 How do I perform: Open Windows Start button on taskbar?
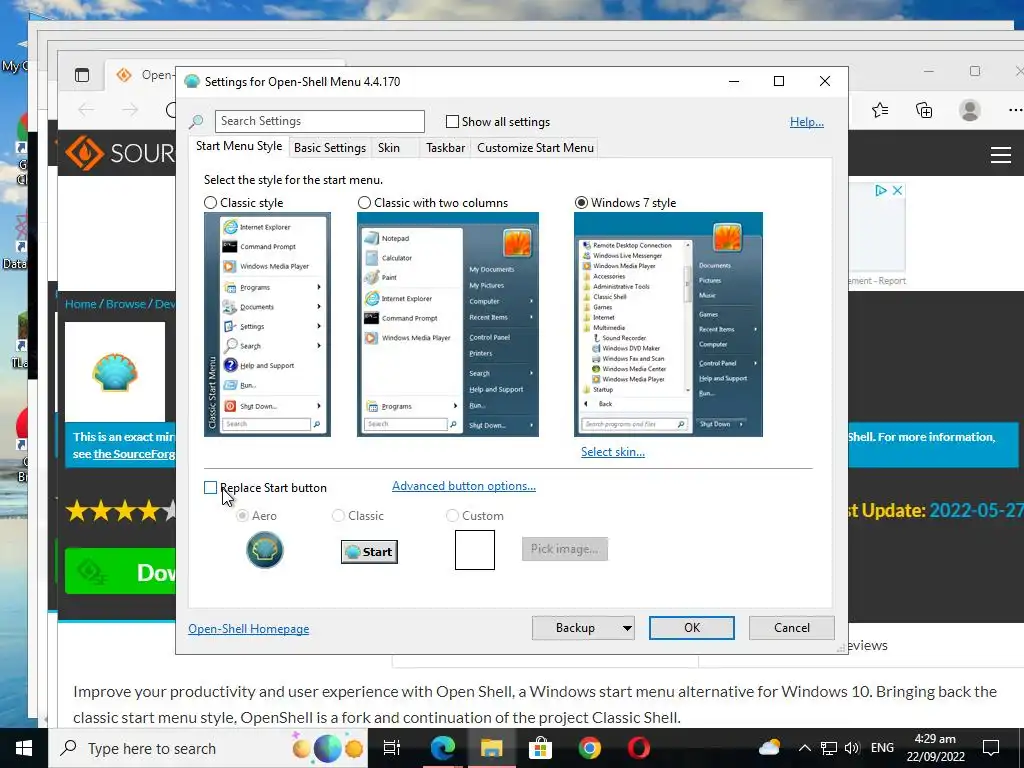coord(24,748)
